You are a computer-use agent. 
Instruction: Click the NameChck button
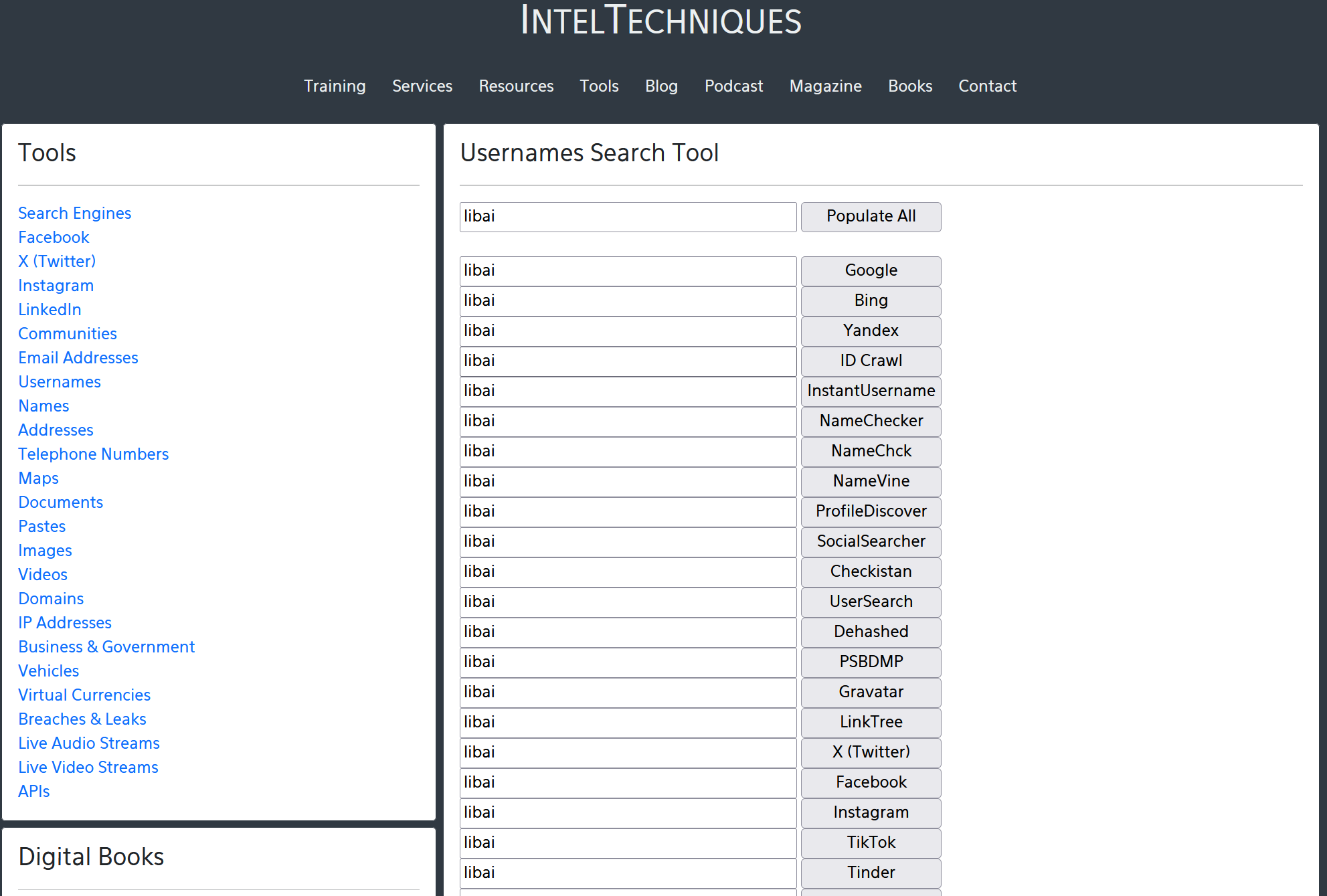[871, 452]
